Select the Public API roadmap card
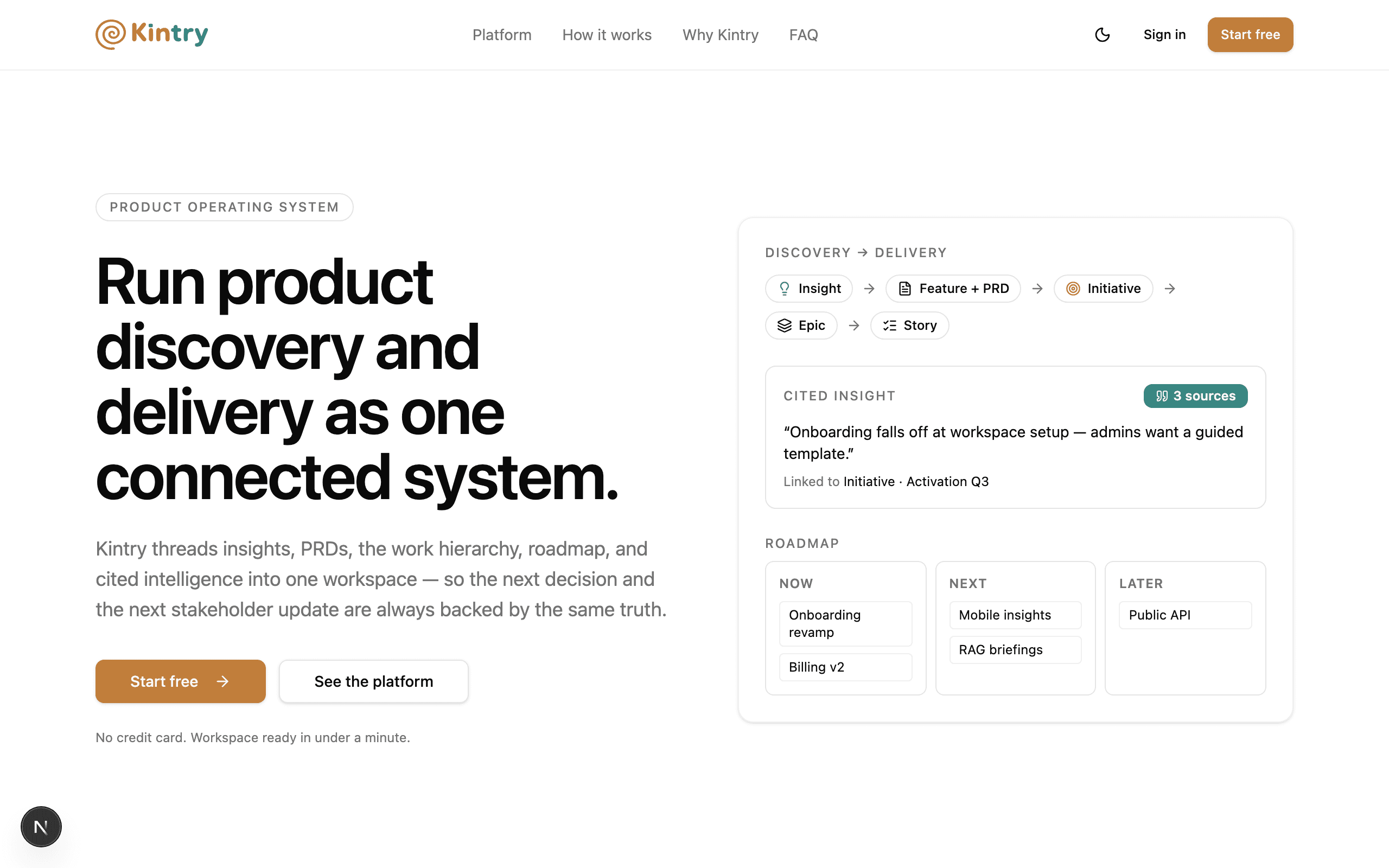Image resolution: width=1389 pixels, height=868 pixels. pyautogui.click(x=1185, y=615)
